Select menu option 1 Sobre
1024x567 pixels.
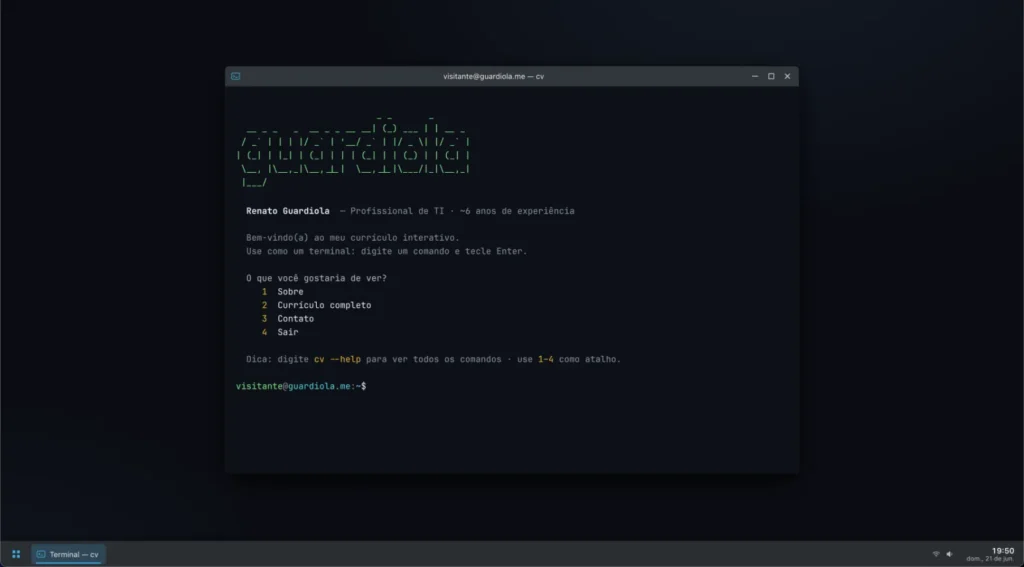283,291
